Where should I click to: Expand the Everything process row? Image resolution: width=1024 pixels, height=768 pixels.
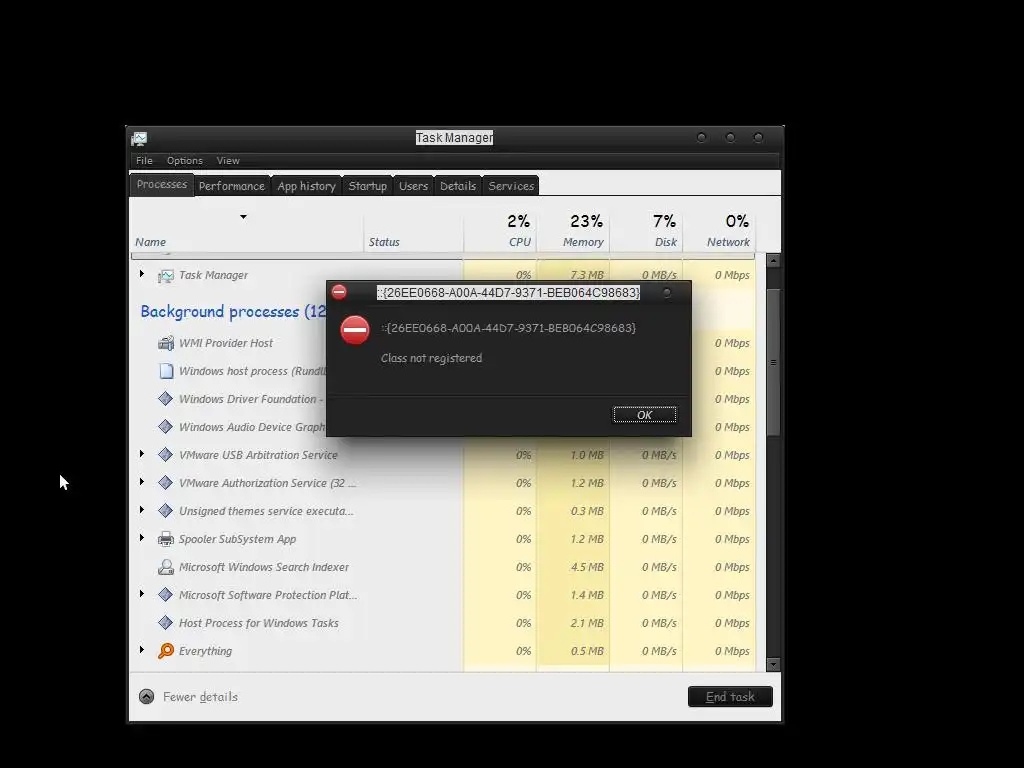coord(142,650)
